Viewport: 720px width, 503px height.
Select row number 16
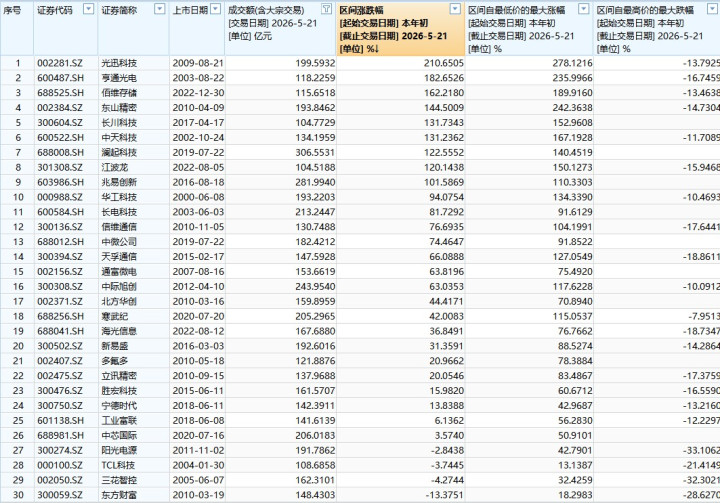click(x=17, y=287)
